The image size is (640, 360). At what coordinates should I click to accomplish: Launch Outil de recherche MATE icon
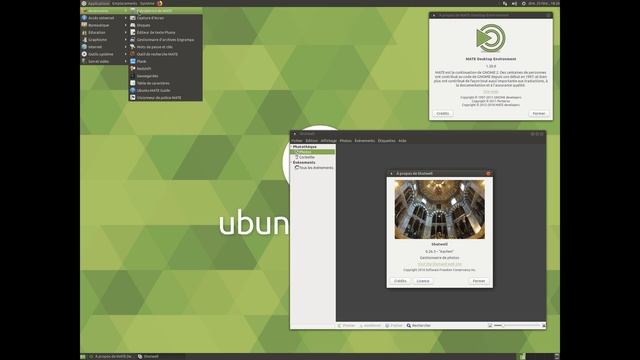(133, 54)
